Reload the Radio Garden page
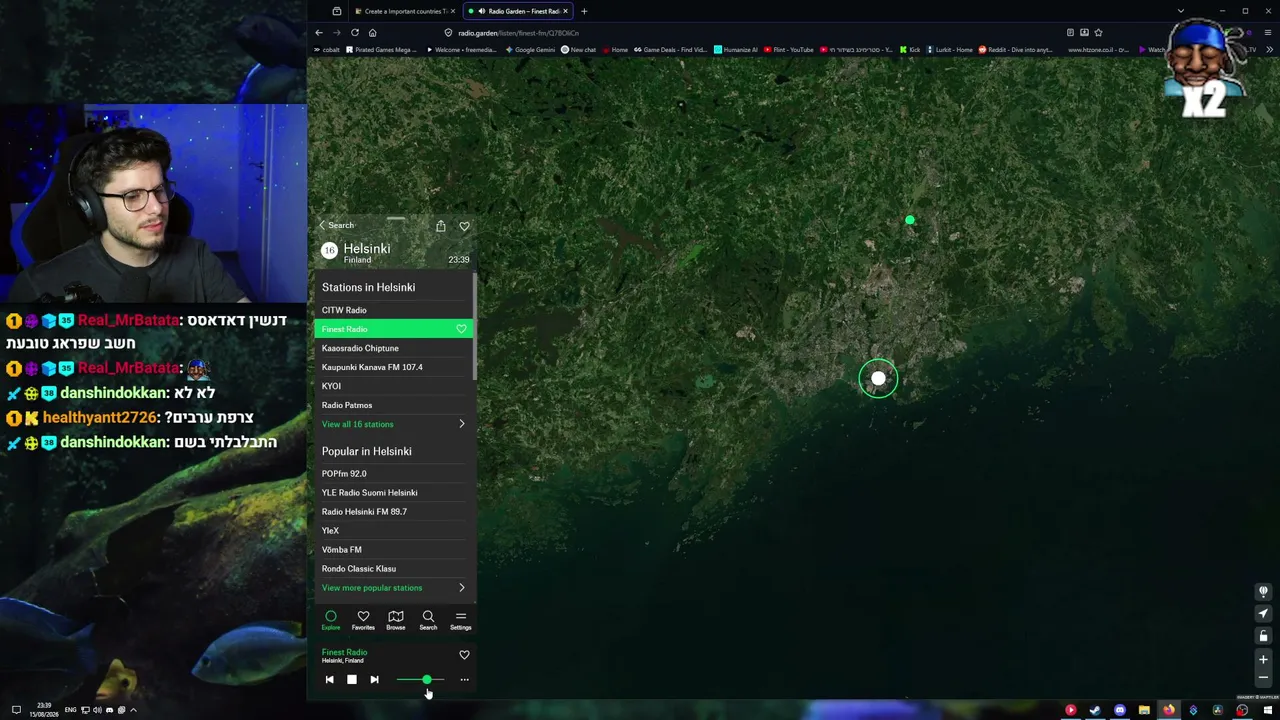The image size is (1280, 720). [355, 33]
